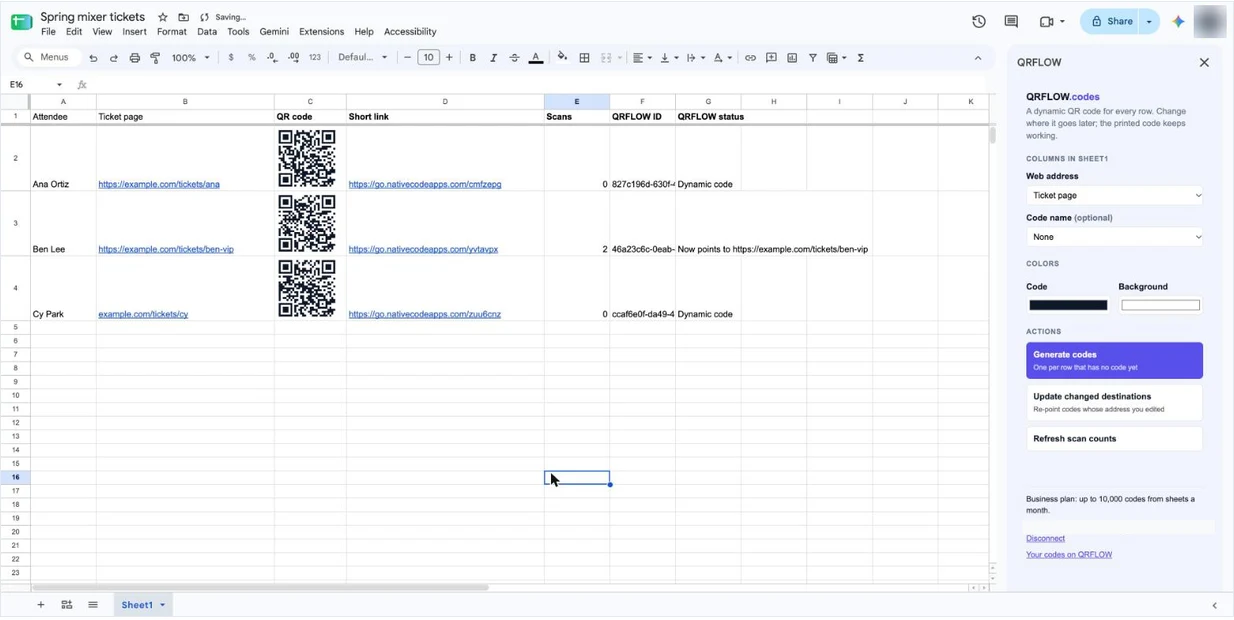
Task: Decrease decimal places
Action: (x=272, y=58)
